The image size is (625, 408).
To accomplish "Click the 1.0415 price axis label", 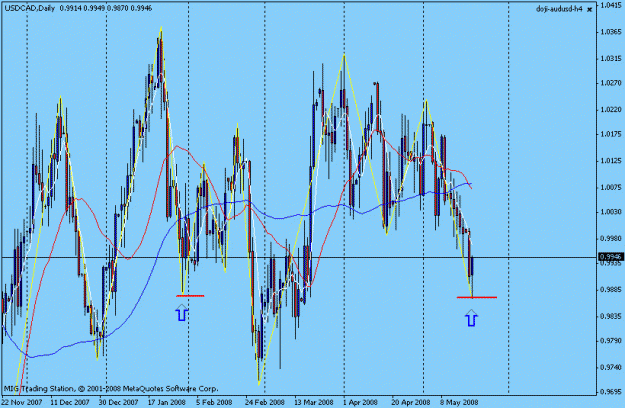I will (611, 5).
